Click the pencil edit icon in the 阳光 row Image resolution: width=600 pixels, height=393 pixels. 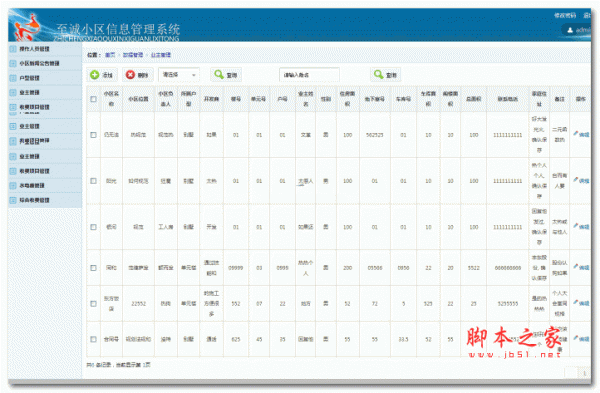tap(576, 180)
